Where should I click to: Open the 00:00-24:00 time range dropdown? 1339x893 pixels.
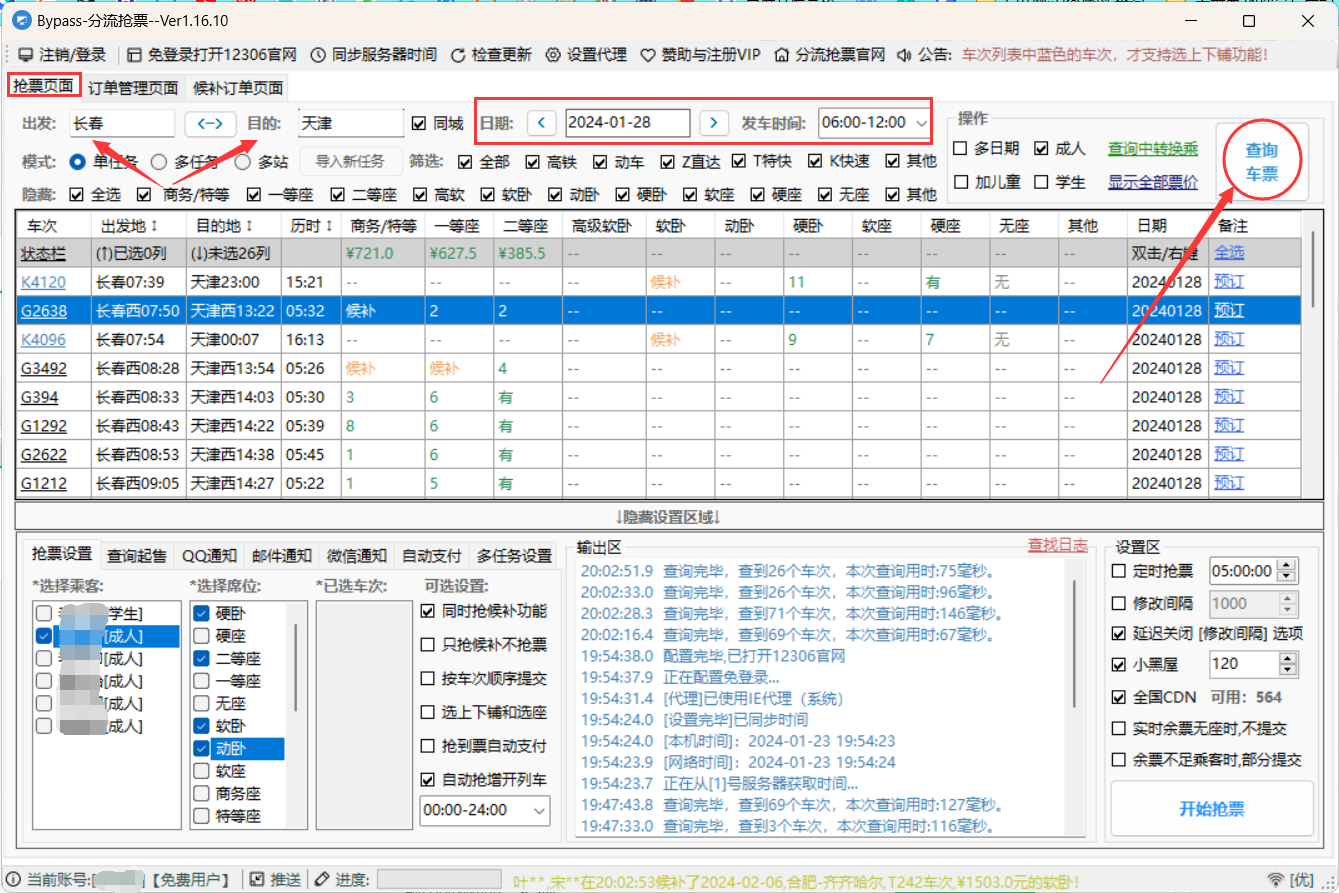pyautogui.click(x=485, y=809)
